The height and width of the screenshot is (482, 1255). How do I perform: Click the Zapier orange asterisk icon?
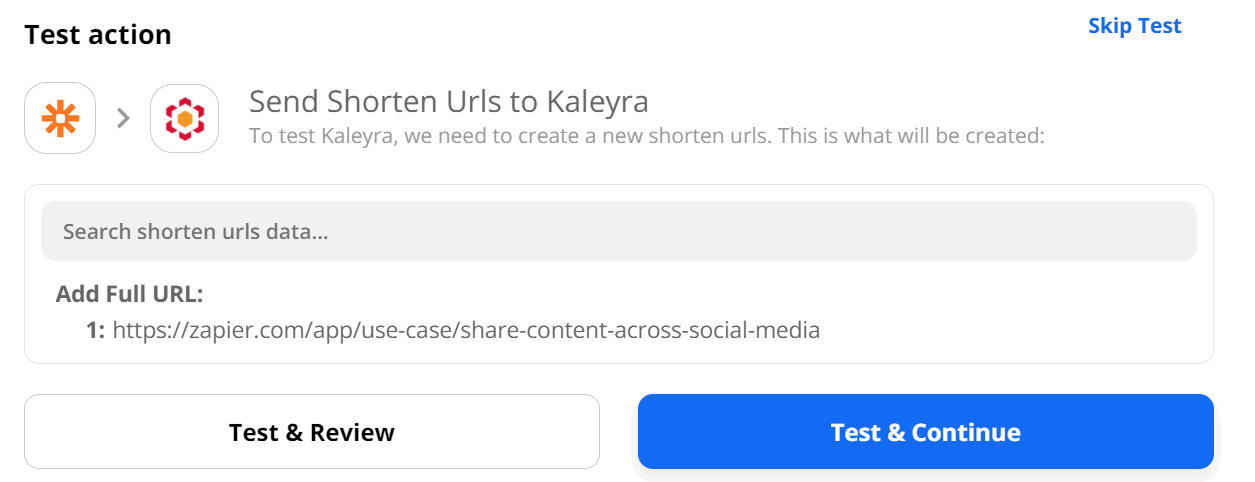click(60, 118)
